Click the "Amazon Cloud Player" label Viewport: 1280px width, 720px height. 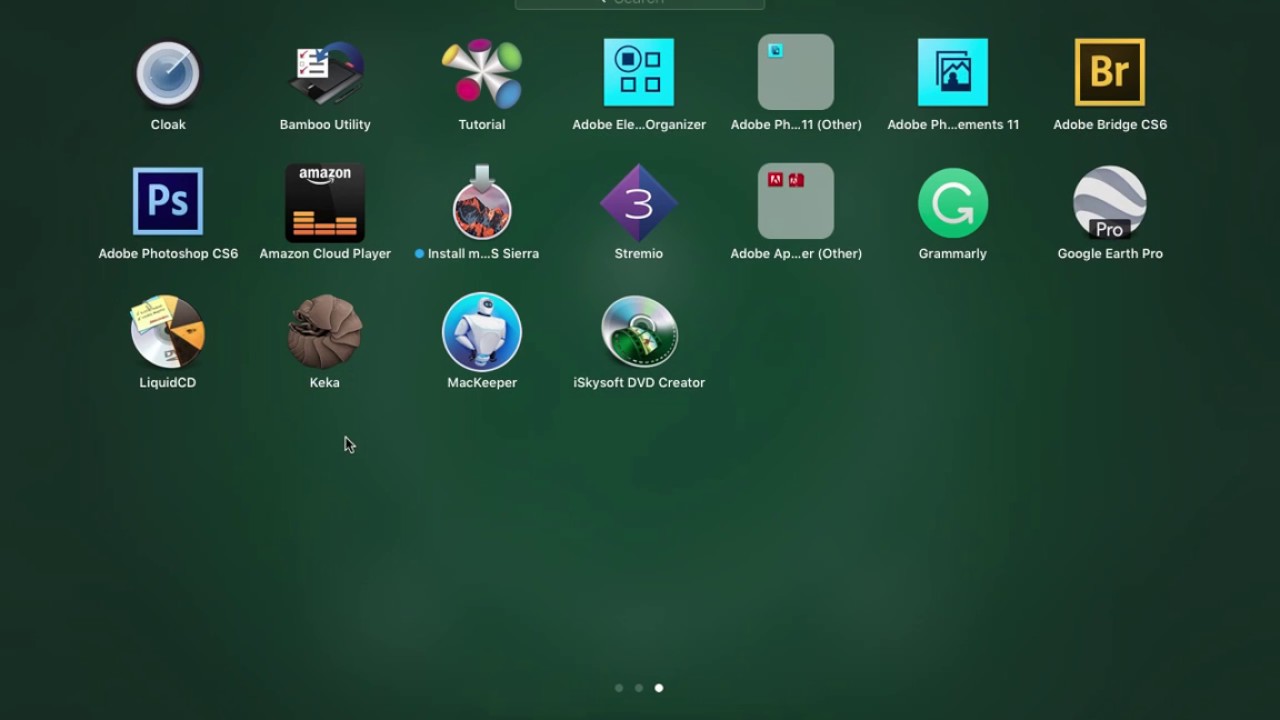tap(325, 254)
